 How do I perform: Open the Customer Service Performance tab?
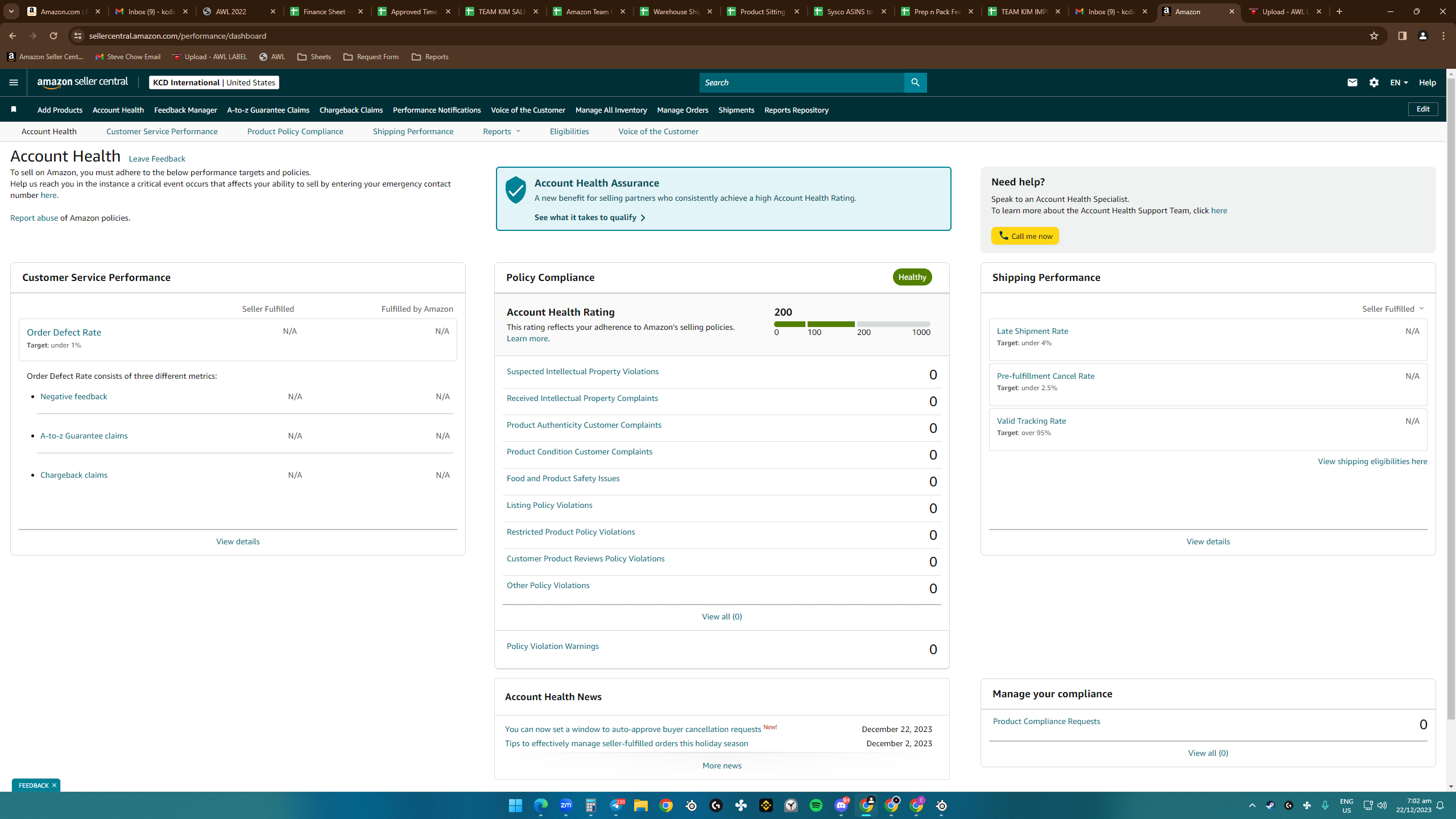[x=162, y=131]
